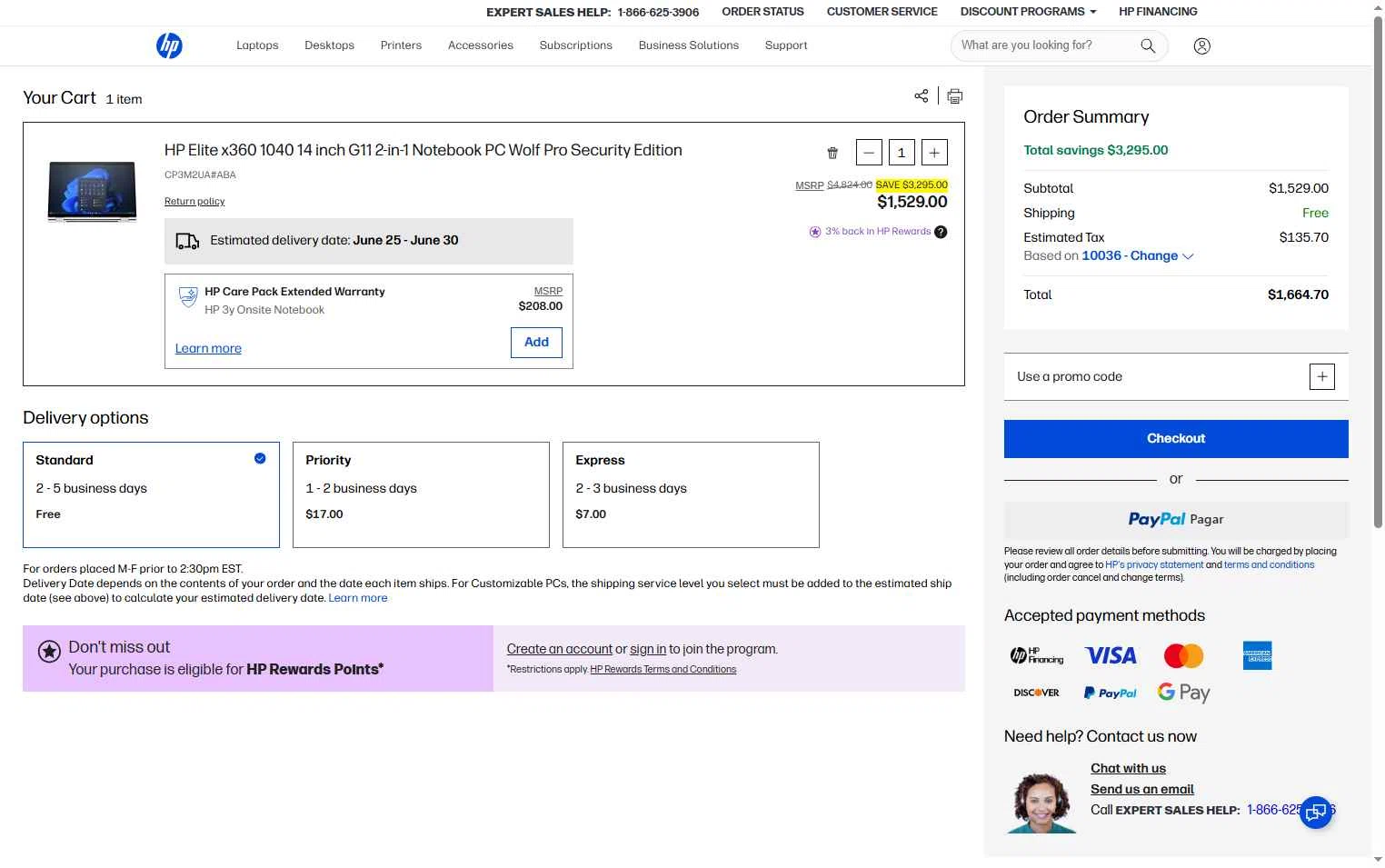Viewport: 1385px width, 868px height.
Task: Click MSRP label above $208.00
Action: (x=548, y=292)
